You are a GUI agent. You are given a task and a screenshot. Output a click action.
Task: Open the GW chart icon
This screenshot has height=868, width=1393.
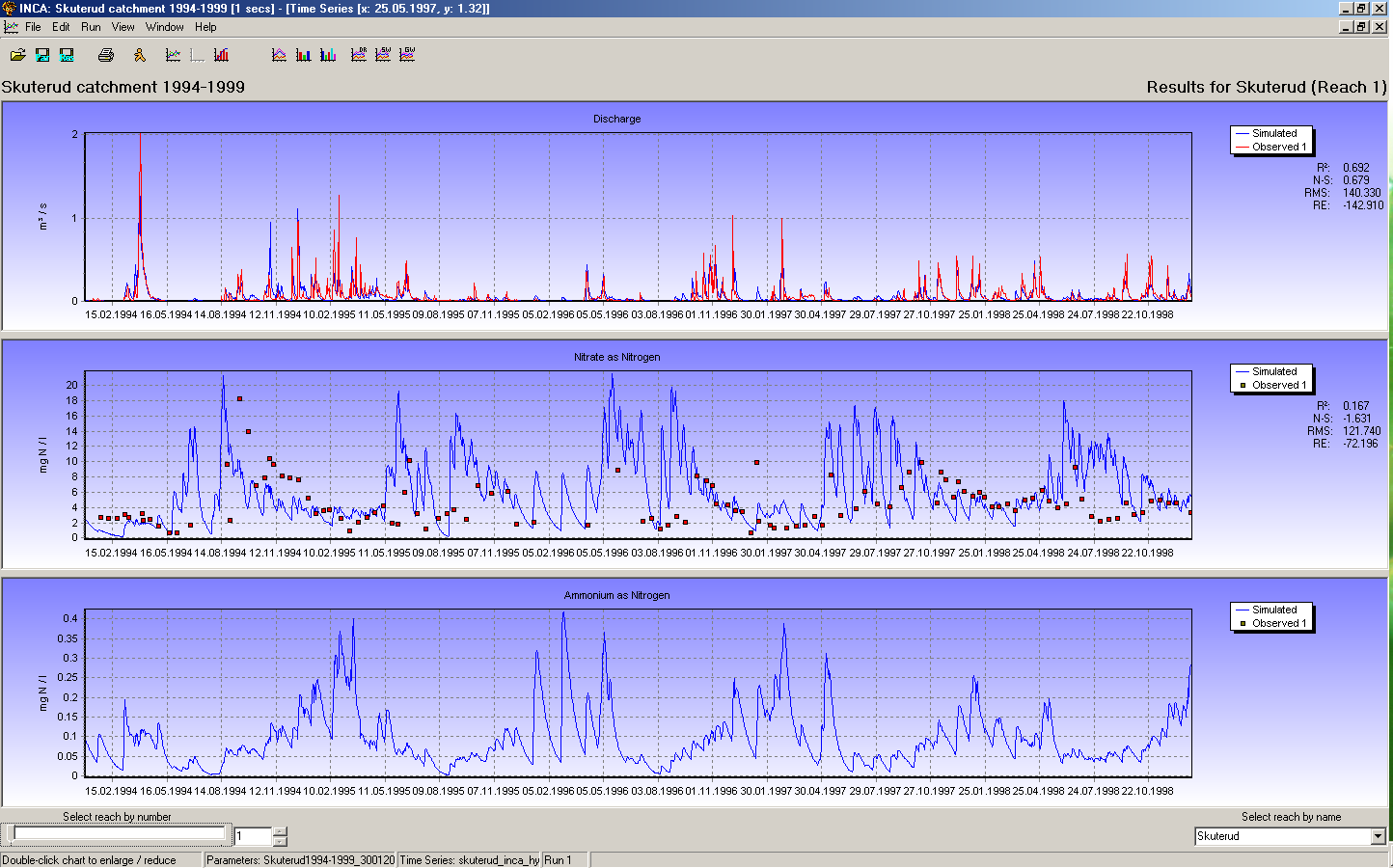(x=407, y=55)
